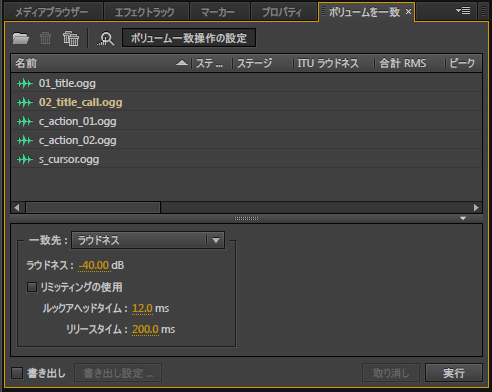Click the horizontal scrollbar right arrow
Screen dimensions: 492x392
pos(476,208)
